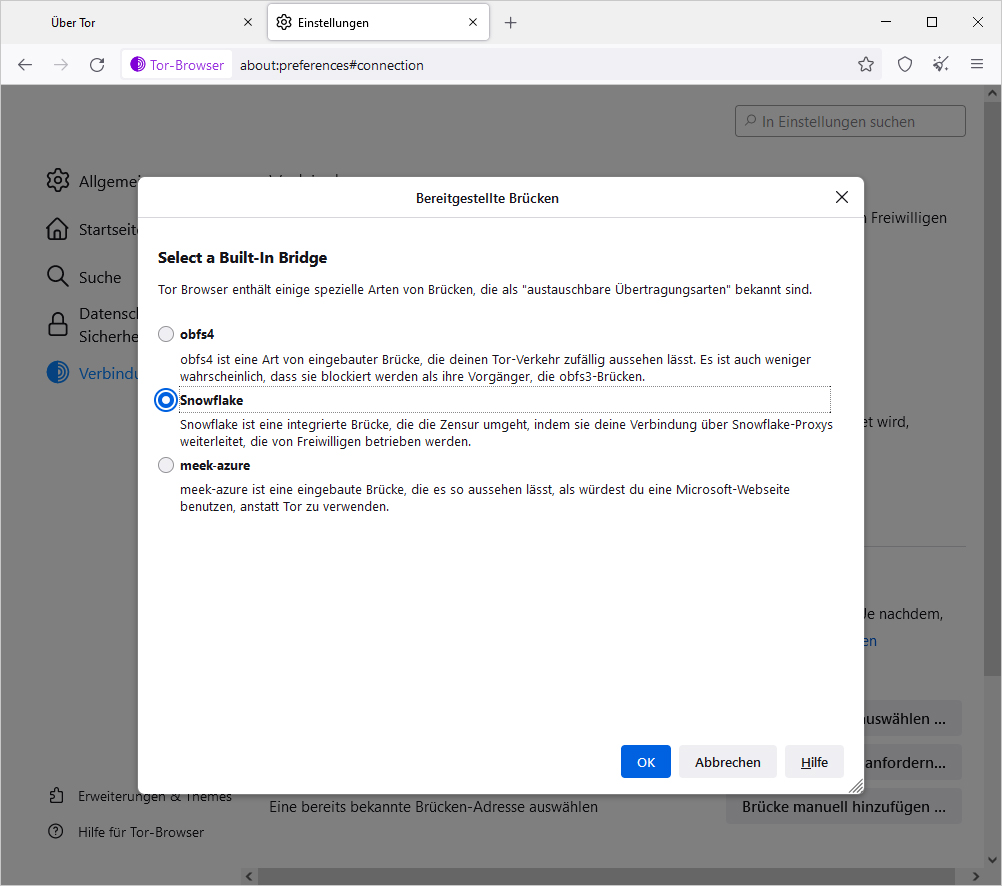Select the meek-azure bridge radio button
This screenshot has height=886, width=1002.
tap(166, 465)
